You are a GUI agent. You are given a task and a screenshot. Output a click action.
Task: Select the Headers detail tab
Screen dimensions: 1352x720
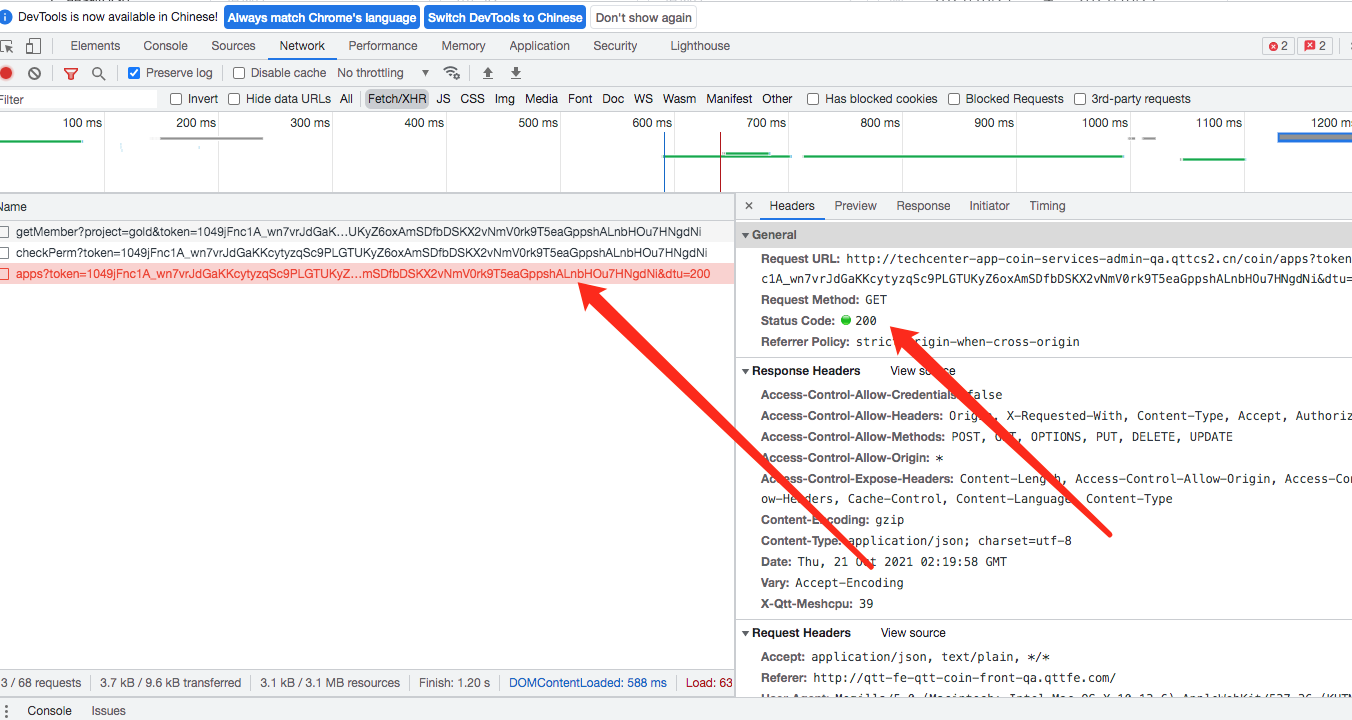point(792,206)
